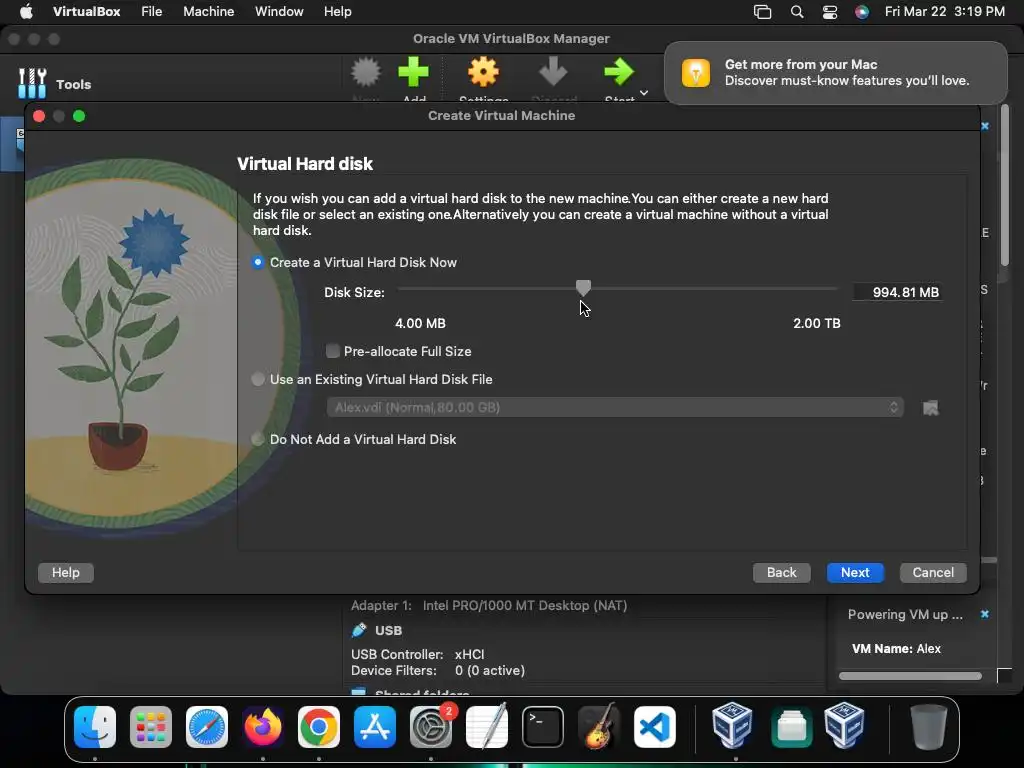Open the Trash in the dock
The height and width of the screenshot is (768, 1024).
(929, 727)
